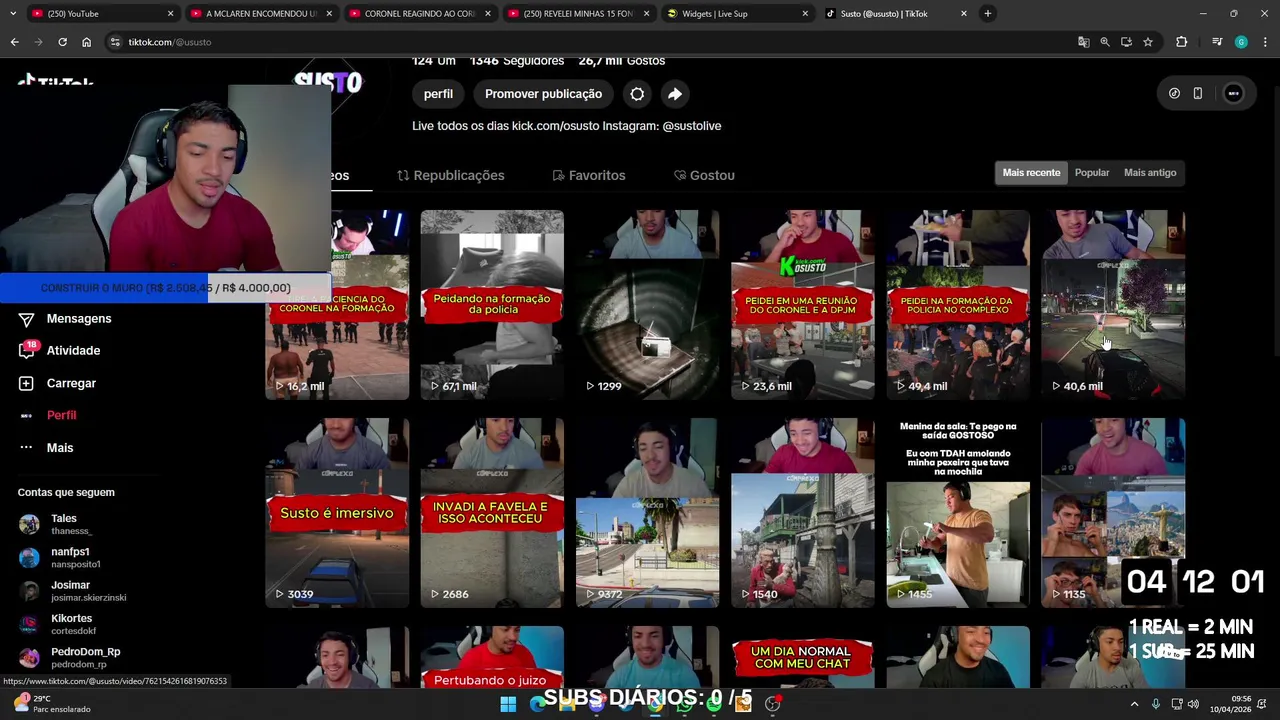Open followed account Kikortes
This screenshot has height=720, width=1280.
click(x=57, y=624)
